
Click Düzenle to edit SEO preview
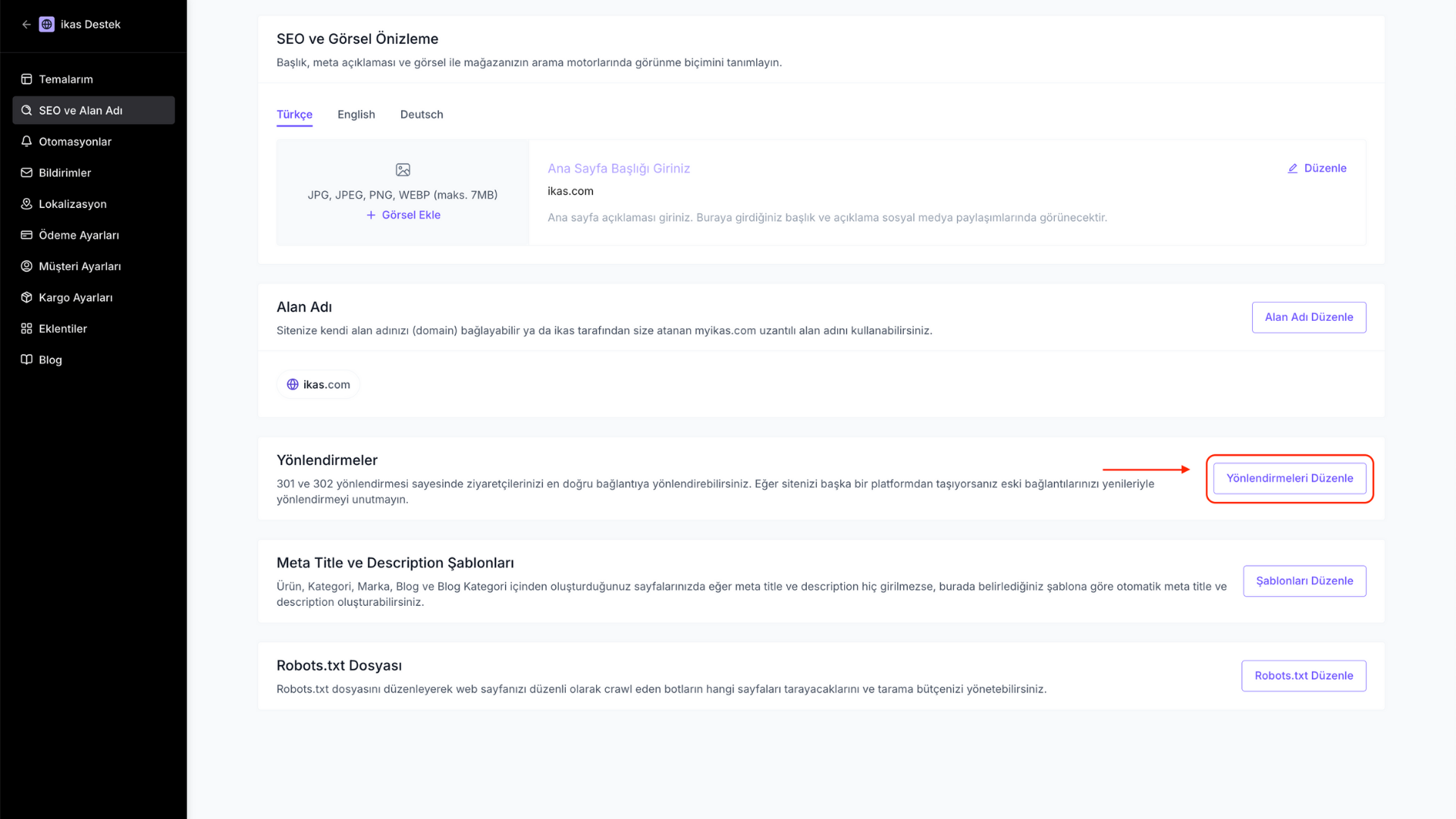coord(1317,168)
